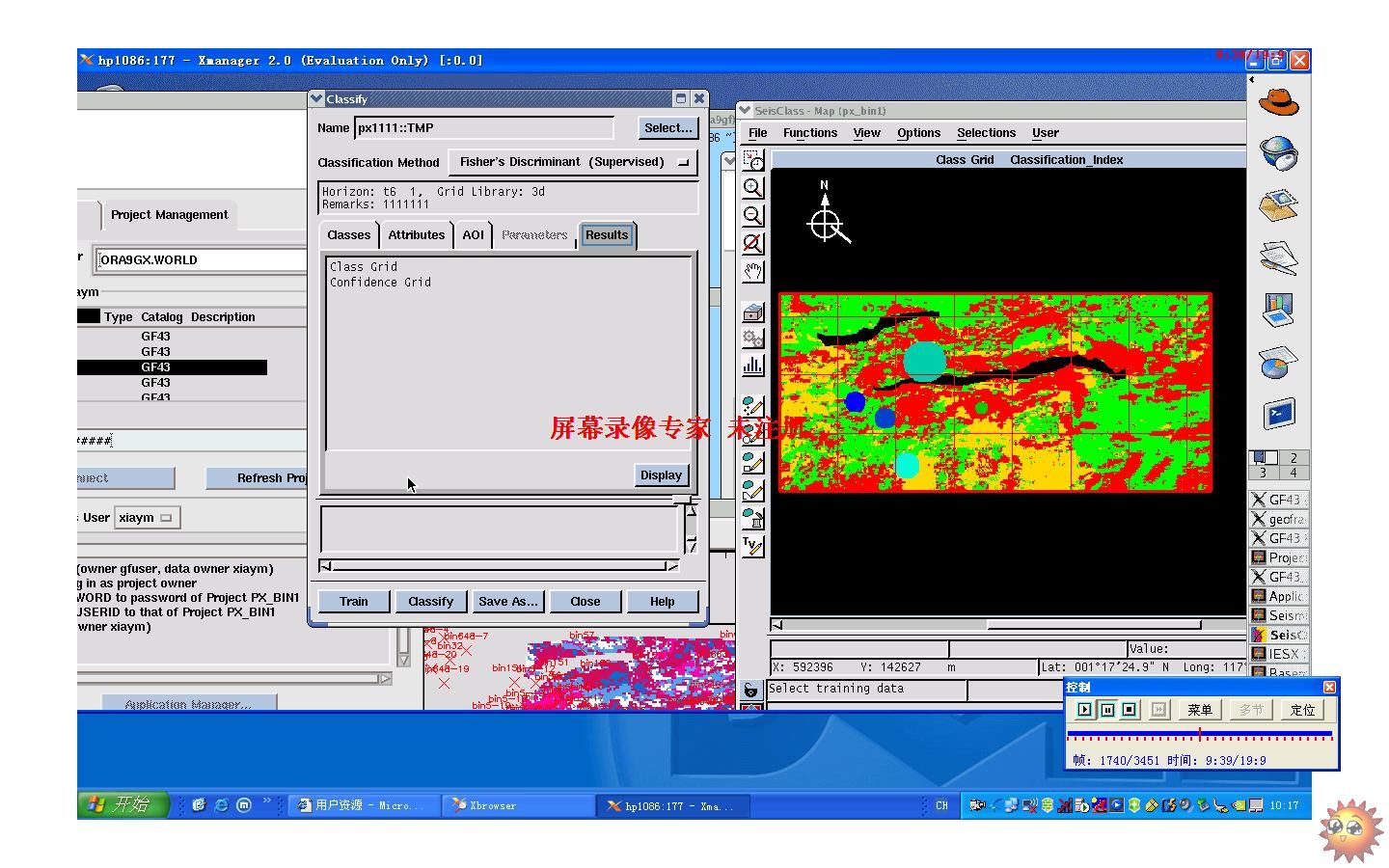The image size is (1389, 868).
Task: Select Class Grid in results list
Action: 364,267
